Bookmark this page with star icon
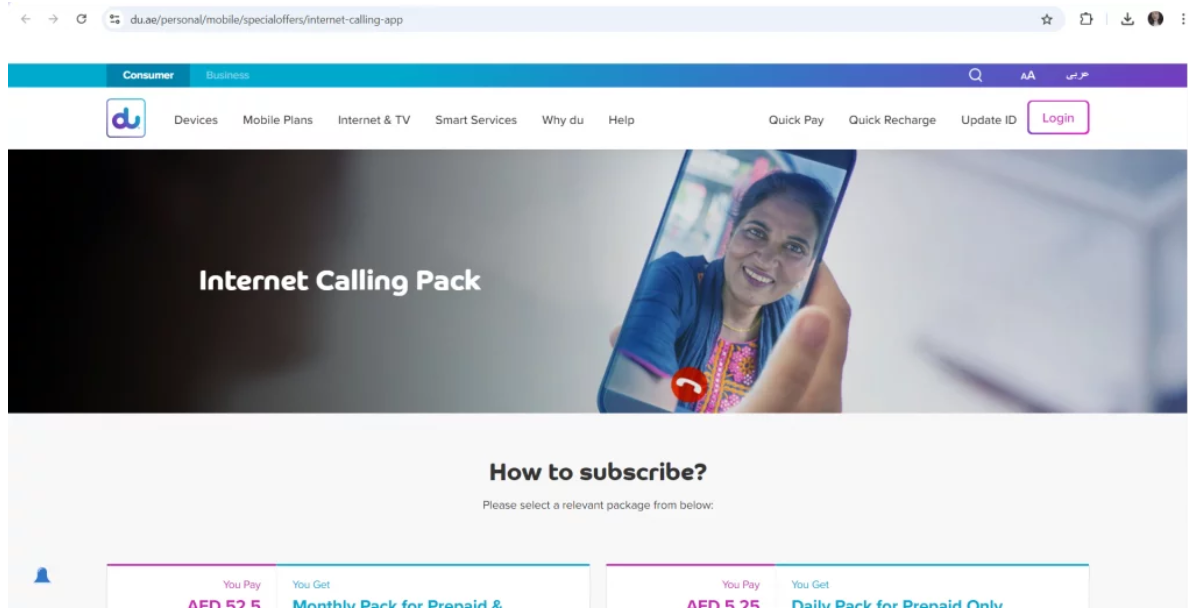The width and height of the screenshot is (1188, 610). 1046,20
